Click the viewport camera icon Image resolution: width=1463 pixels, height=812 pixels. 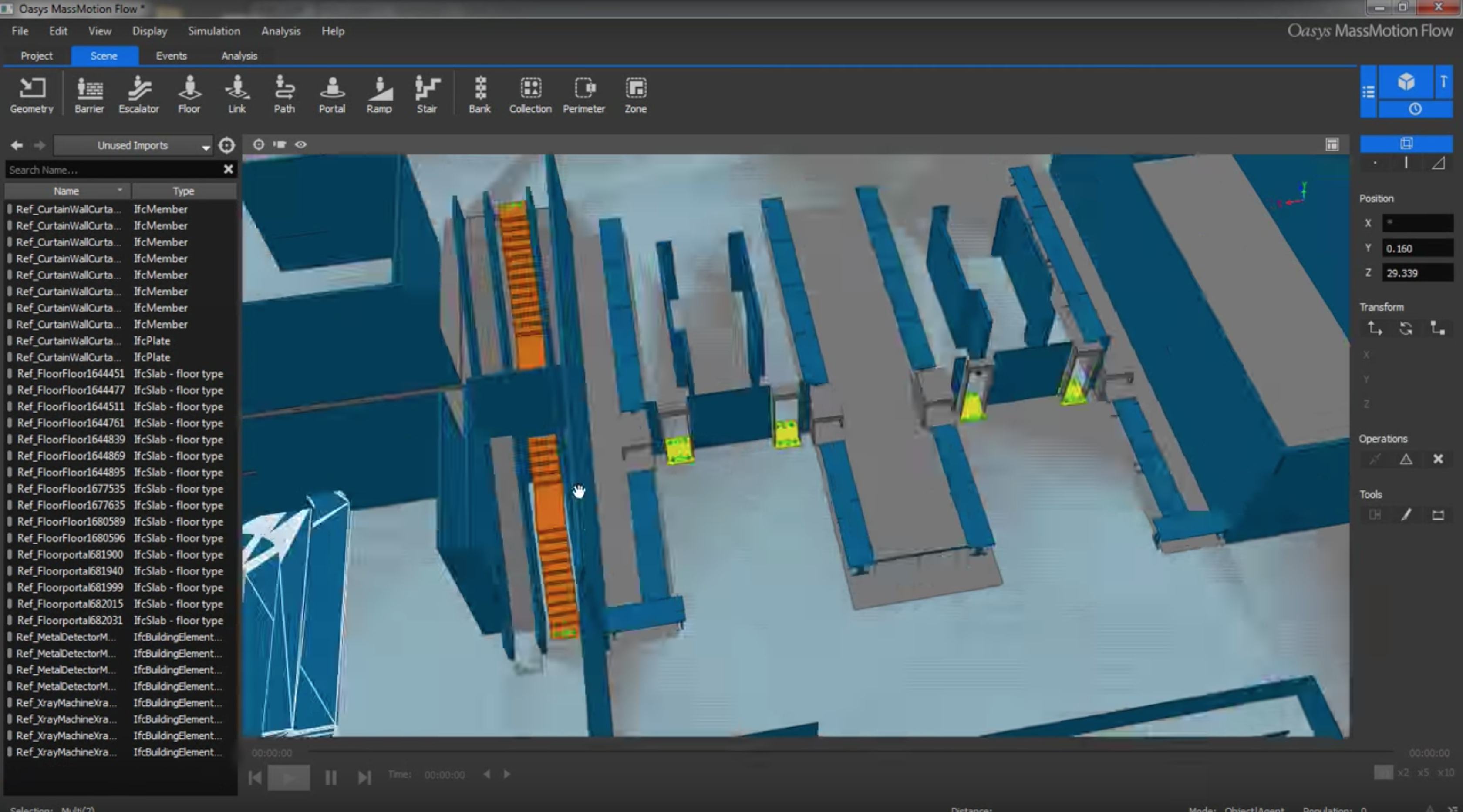pyautogui.click(x=280, y=144)
